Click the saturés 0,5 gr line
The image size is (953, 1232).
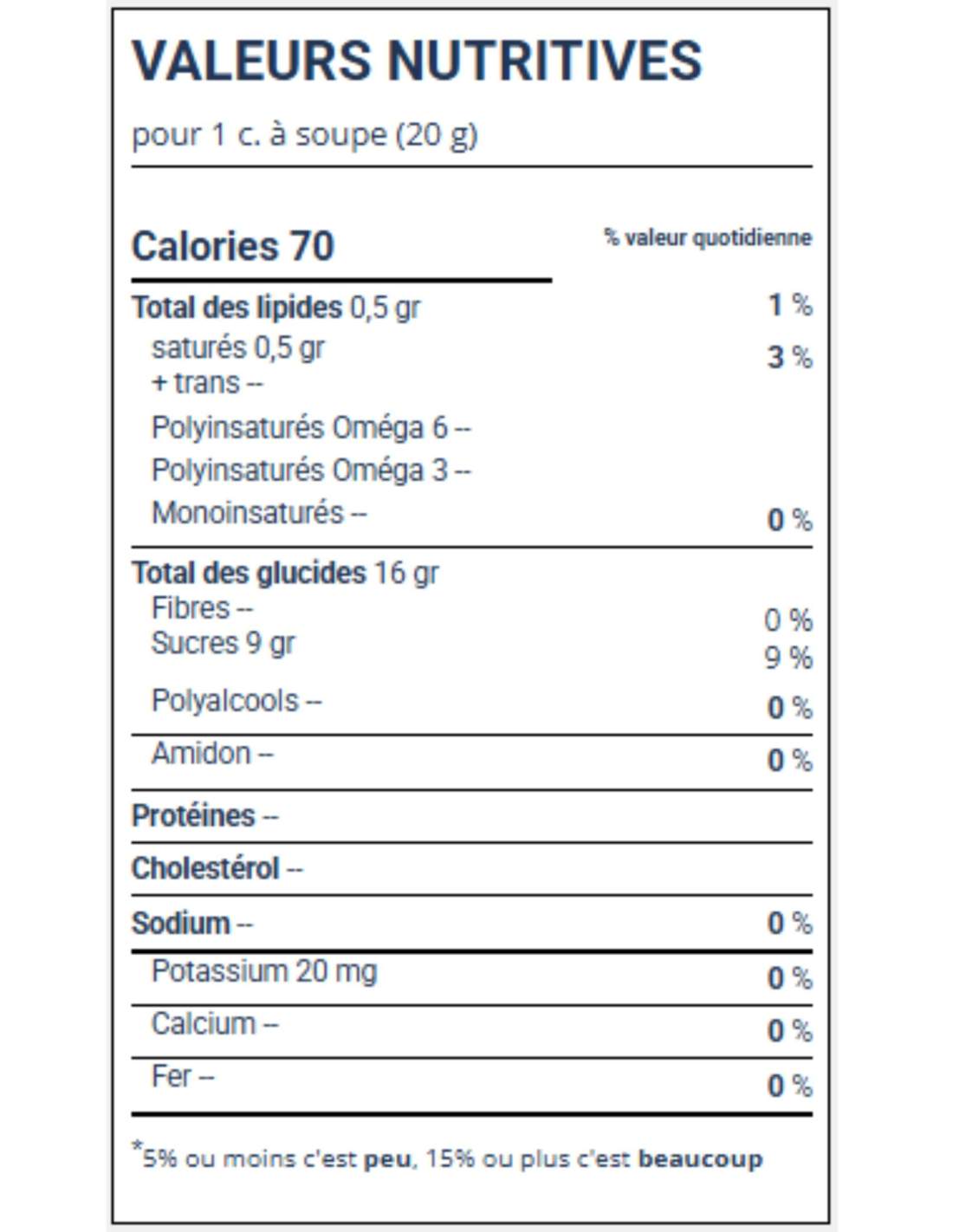click(238, 348)
